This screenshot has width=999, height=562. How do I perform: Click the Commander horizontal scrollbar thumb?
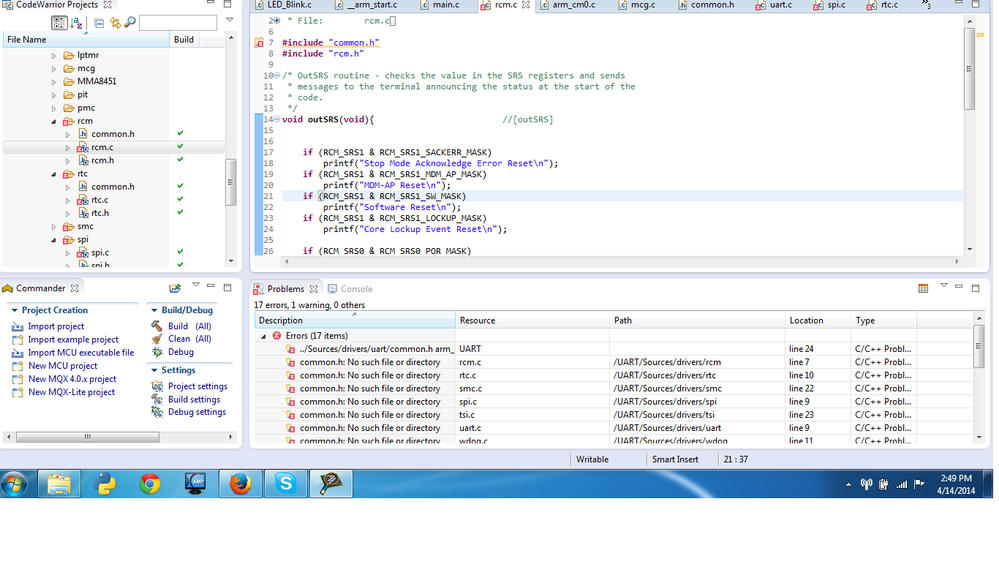pos(87,437)
